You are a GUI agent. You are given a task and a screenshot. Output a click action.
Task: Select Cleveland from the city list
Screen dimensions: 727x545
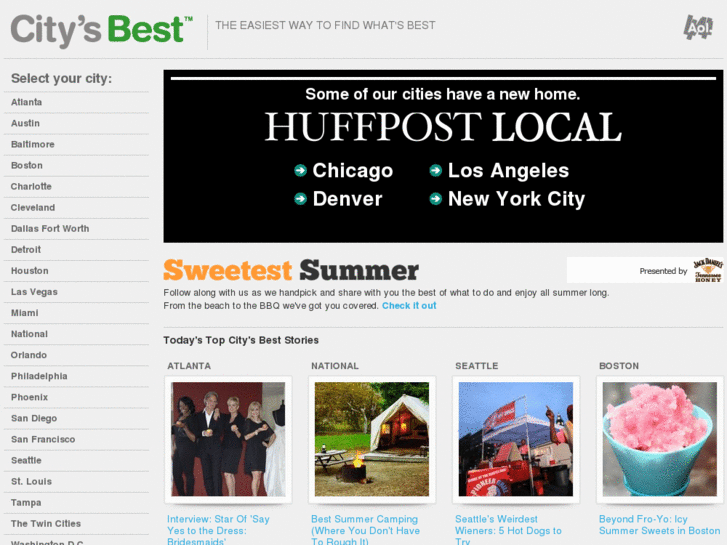pyautogui.click(x=33, y=208)
